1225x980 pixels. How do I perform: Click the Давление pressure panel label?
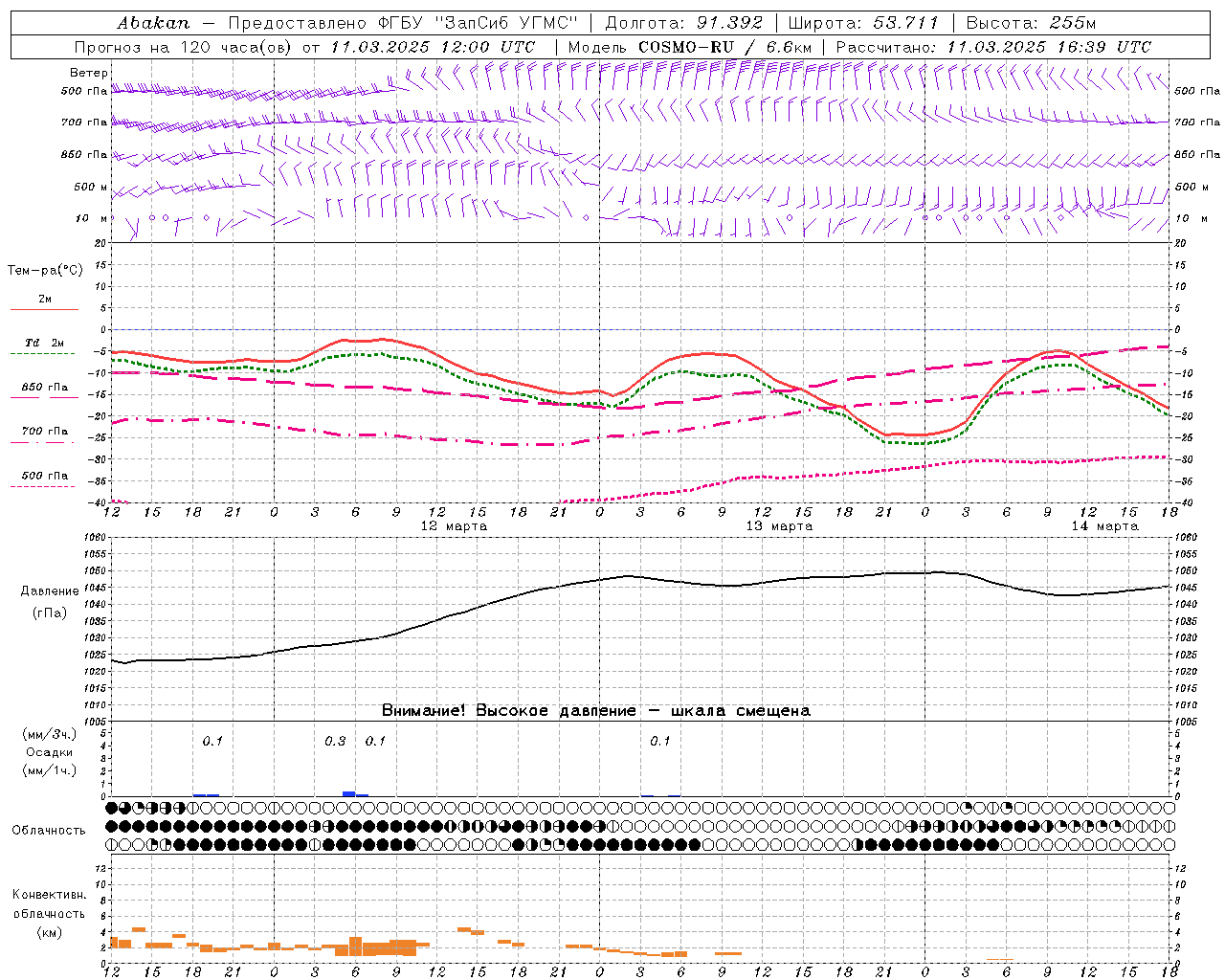click(x=50, y=591)
